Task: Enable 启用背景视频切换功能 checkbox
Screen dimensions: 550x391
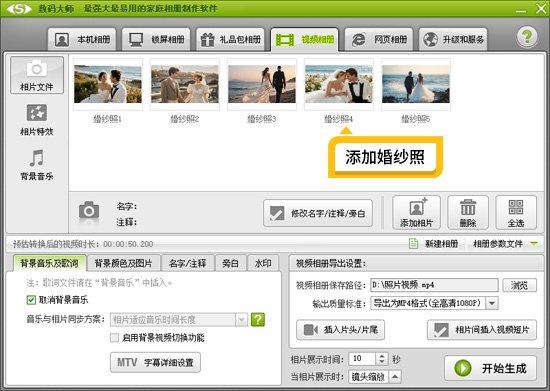Action: point(114,338)
